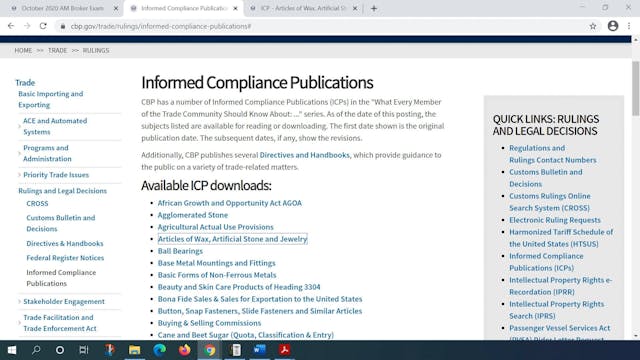Open the Windows Start menu
Viewport: 640px width, 360px height.
click(12, 350)
